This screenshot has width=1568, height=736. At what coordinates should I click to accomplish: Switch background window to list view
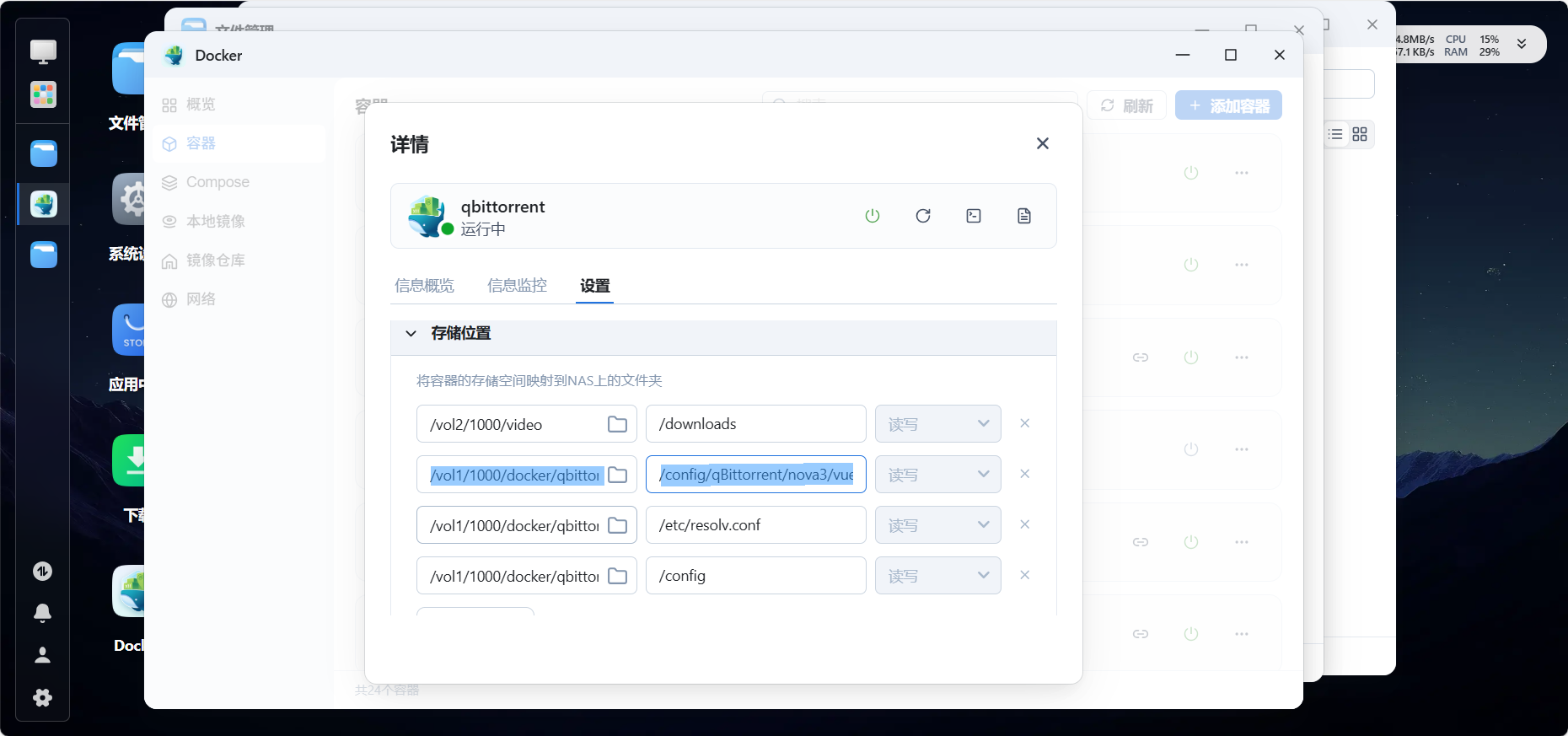tap(1336, 134)
